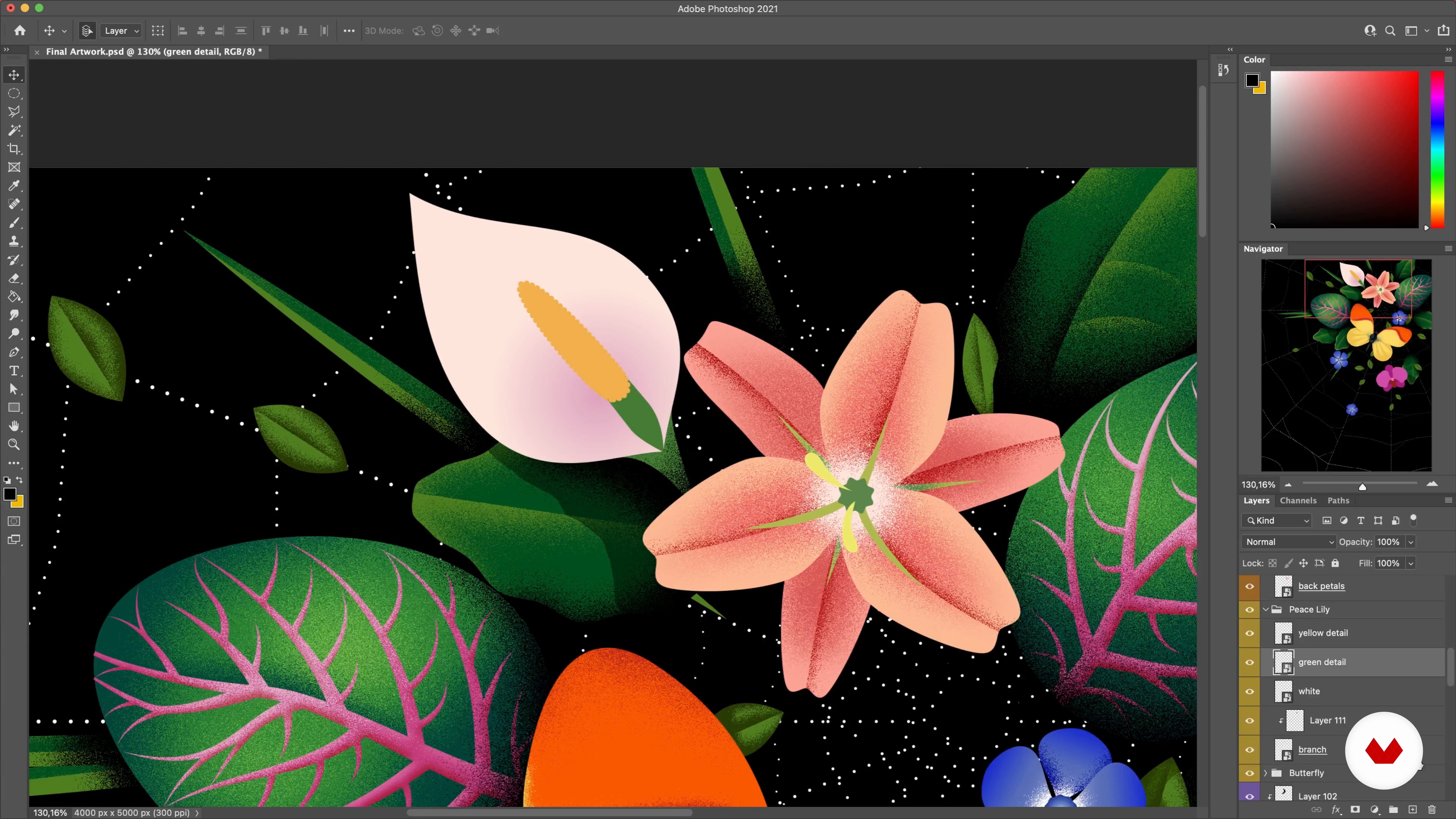Viewport: 1456px width, 819px height.
Task: Toggle Quick Mask mode icon
Action: point(14,521)
